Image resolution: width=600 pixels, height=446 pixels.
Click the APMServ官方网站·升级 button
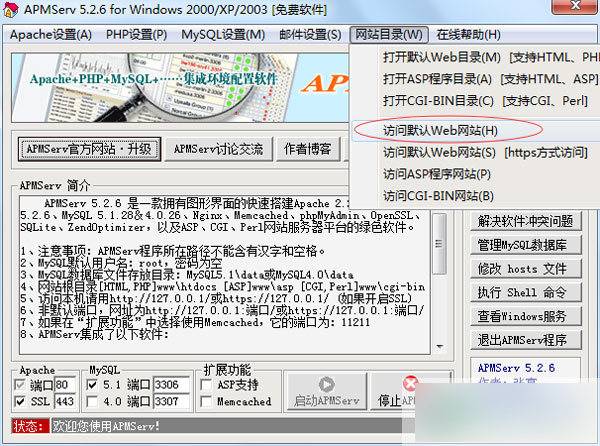click(x=88, y=149)
